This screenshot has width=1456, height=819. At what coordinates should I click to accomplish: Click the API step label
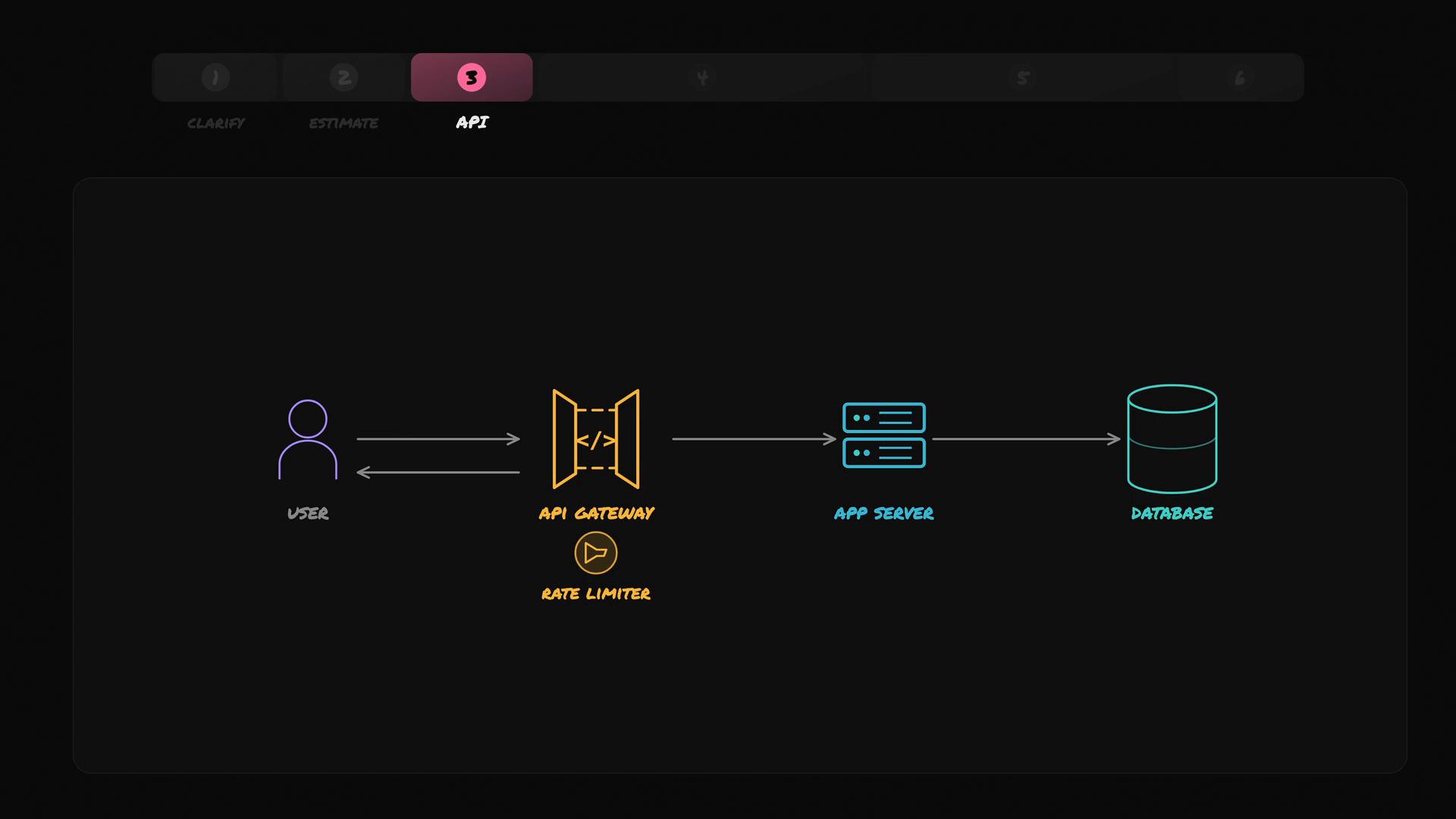tap(472, 122)
